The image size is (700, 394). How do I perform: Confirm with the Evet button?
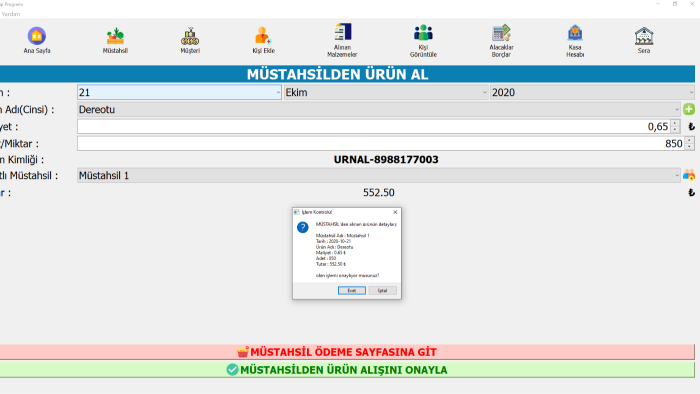click(352, 290)
